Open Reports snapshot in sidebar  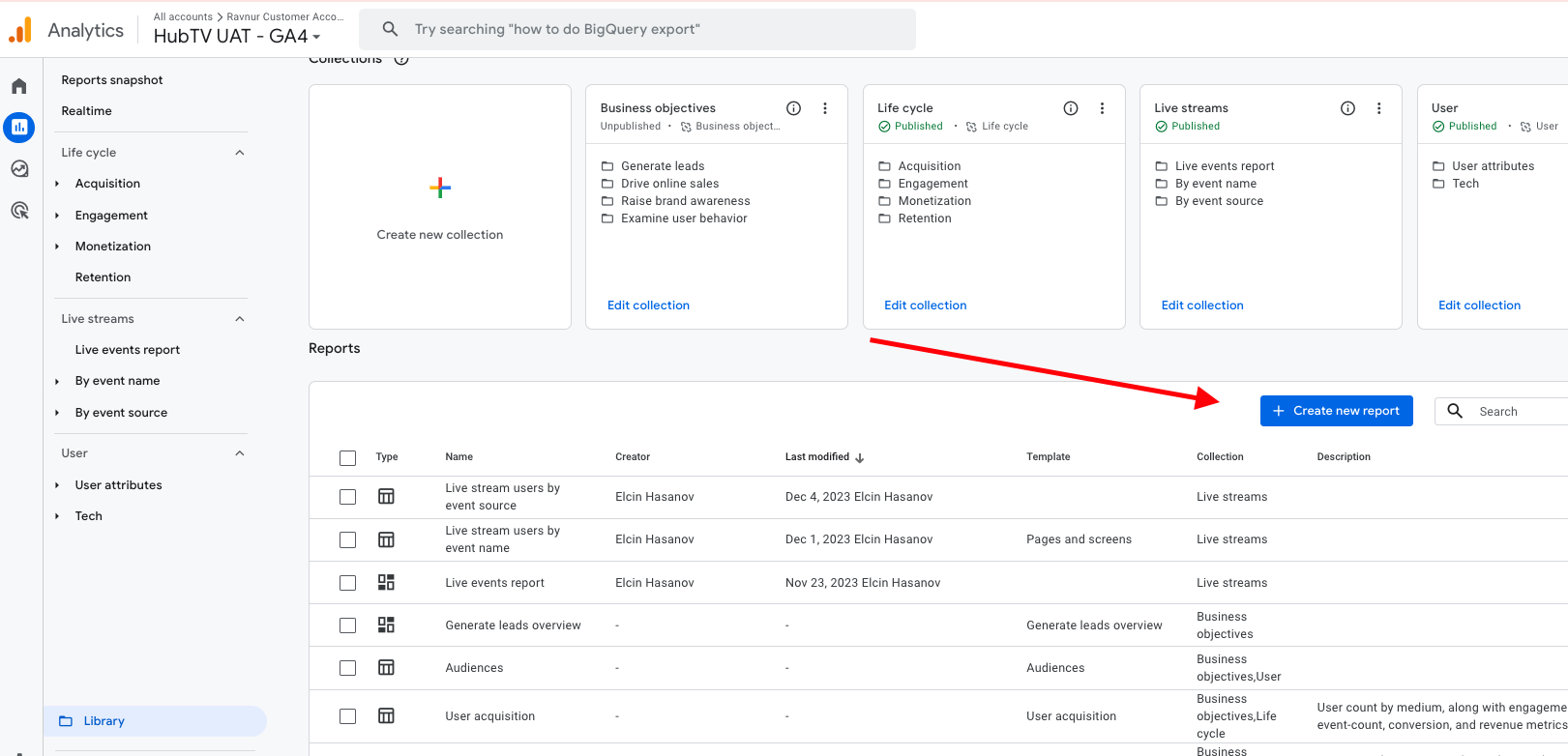(112, 80)
